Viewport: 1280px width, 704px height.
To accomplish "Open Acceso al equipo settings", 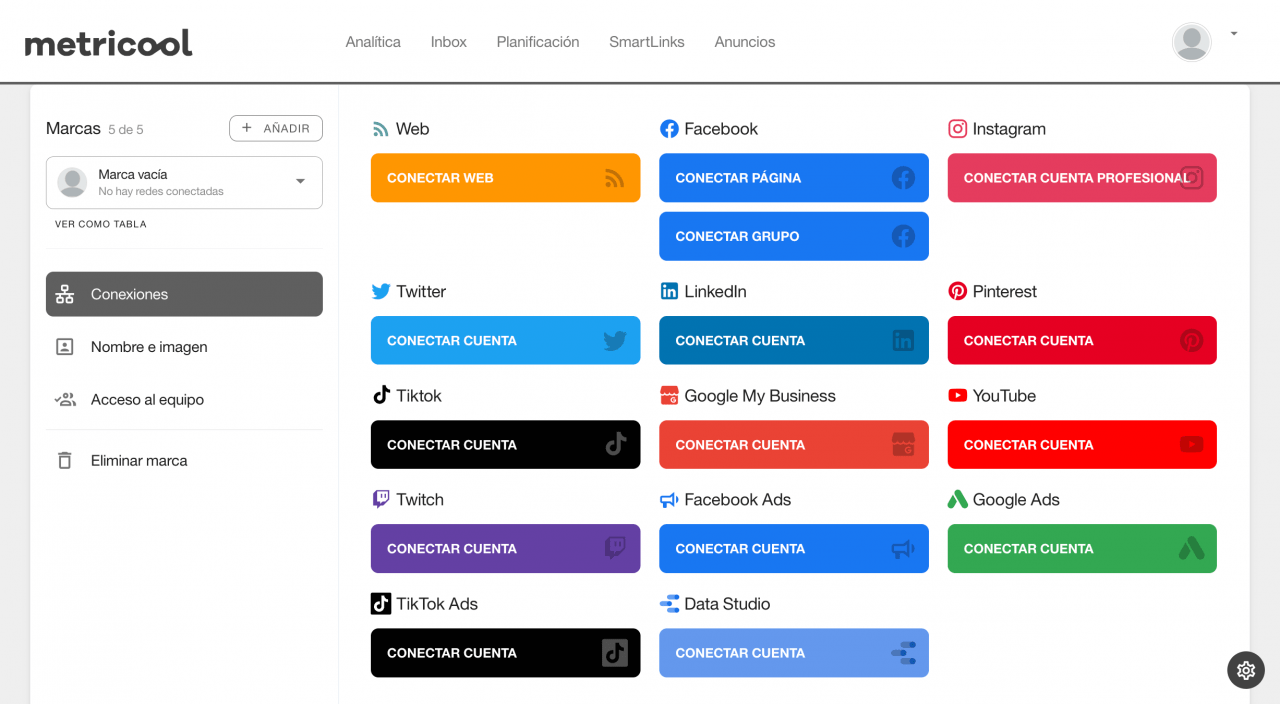I will [147, 400].
